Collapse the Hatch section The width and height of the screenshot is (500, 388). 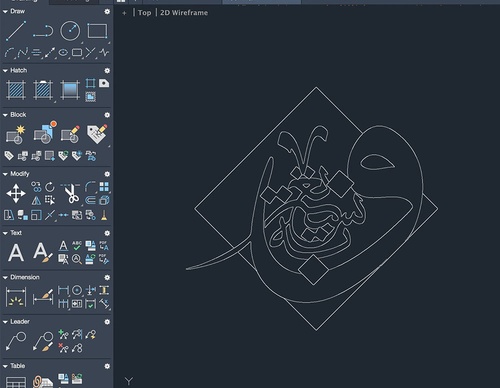pos(5,70)
